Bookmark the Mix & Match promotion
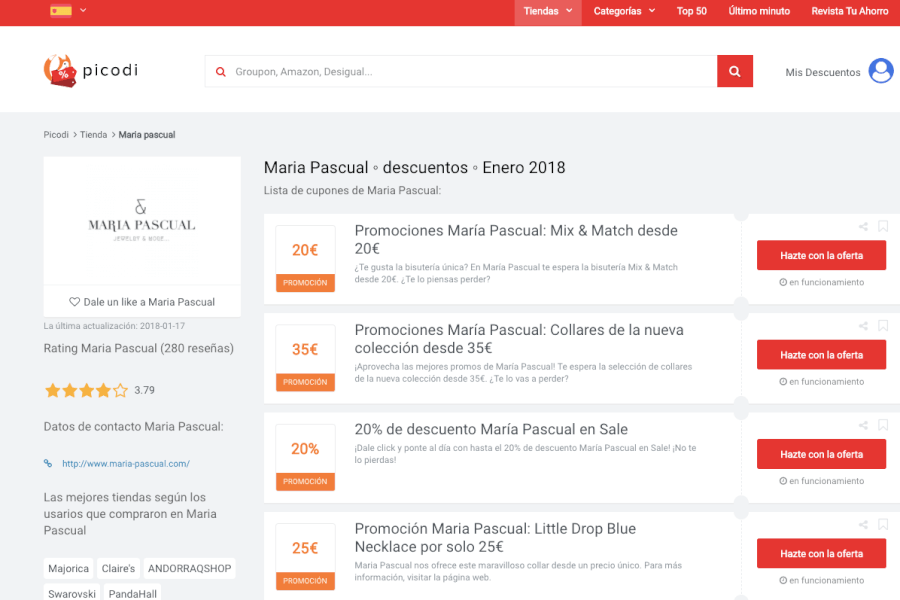 point(883,227)
